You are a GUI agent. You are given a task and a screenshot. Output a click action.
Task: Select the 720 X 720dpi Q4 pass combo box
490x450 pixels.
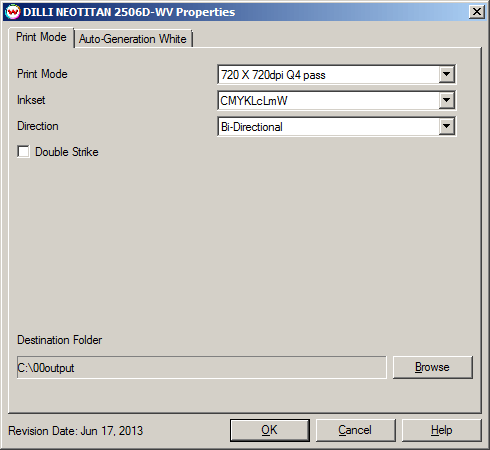click(x=337, y=74)
